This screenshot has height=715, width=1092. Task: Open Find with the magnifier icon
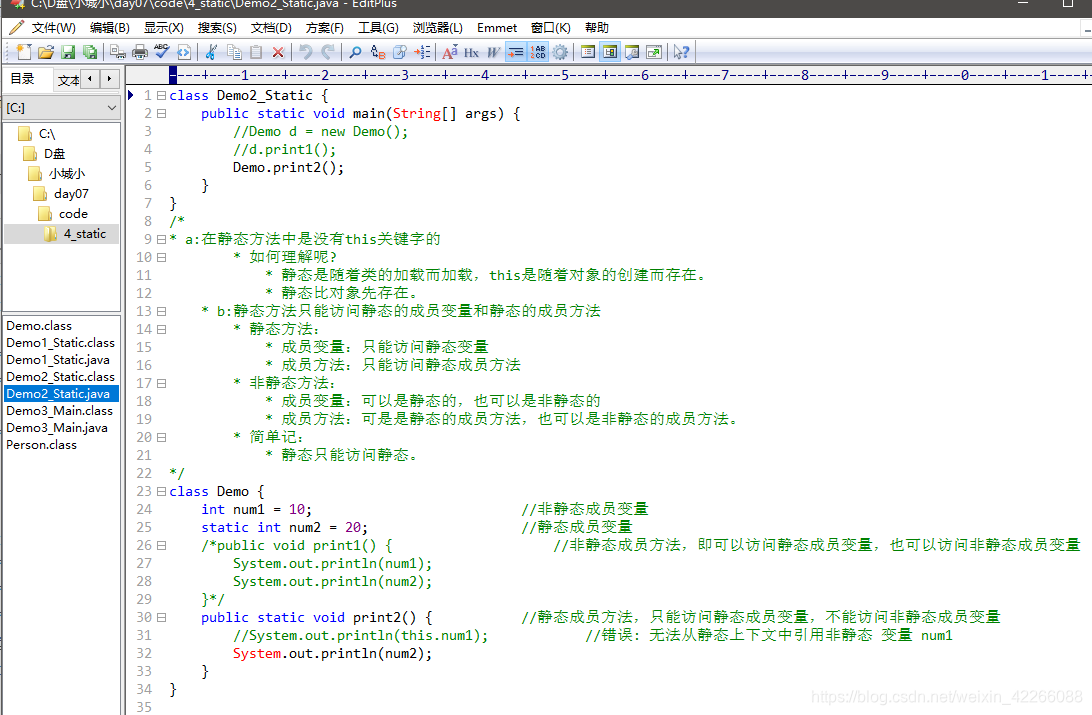tap(355, 52)
